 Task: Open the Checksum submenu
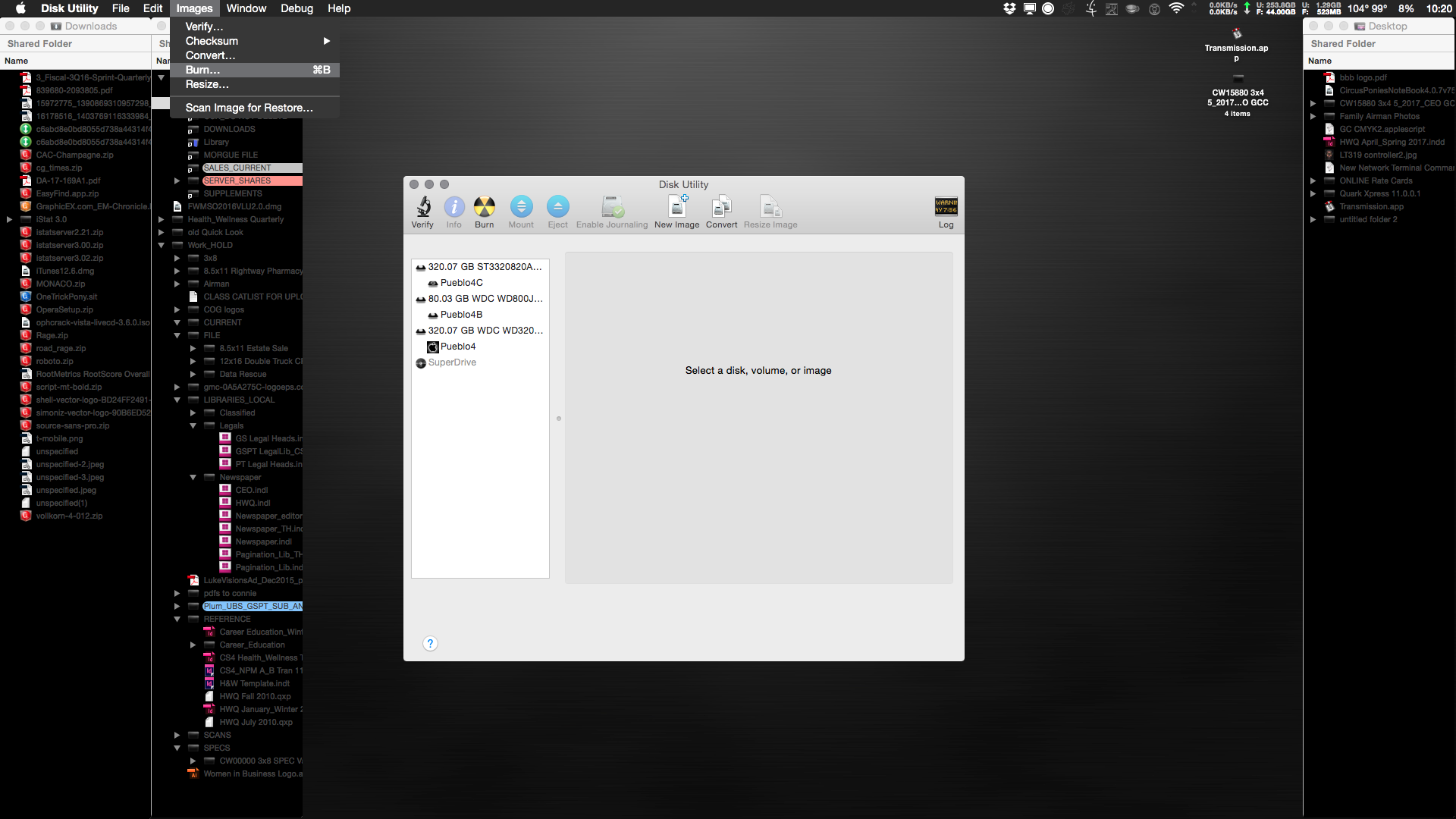pos(255,41)
